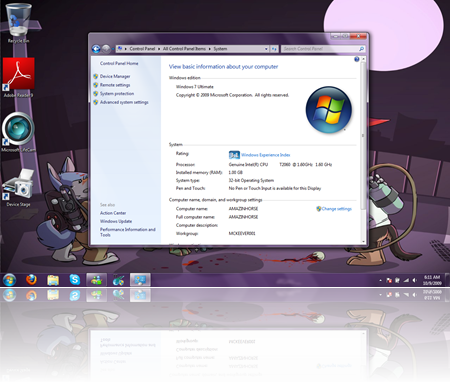The width and height of the screenshot is (450, 382).
Task: Select the installed memory 1.00 GB value
Action: tap(236, 172)
